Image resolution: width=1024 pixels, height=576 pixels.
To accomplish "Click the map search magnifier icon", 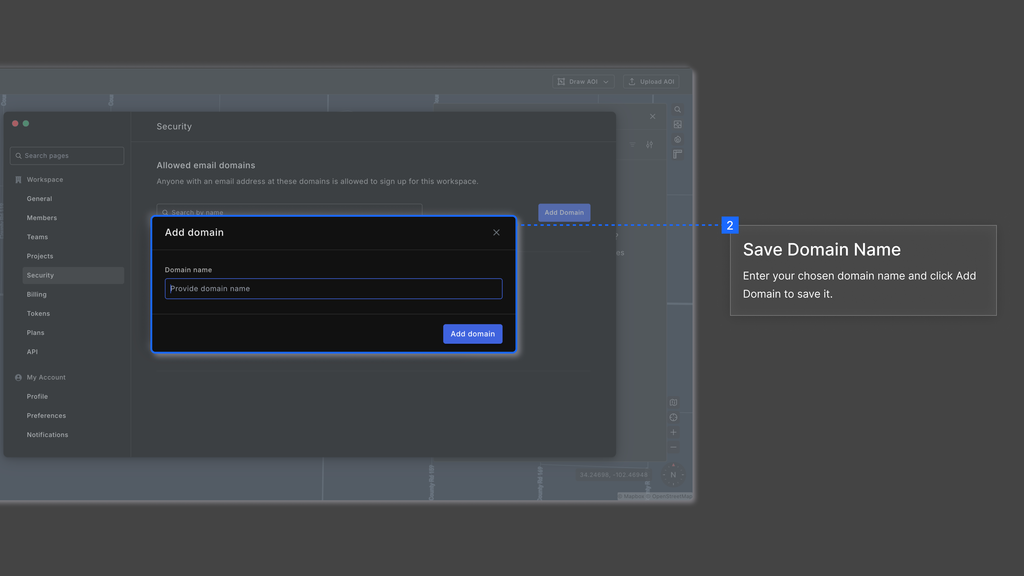I will [677, 110].
